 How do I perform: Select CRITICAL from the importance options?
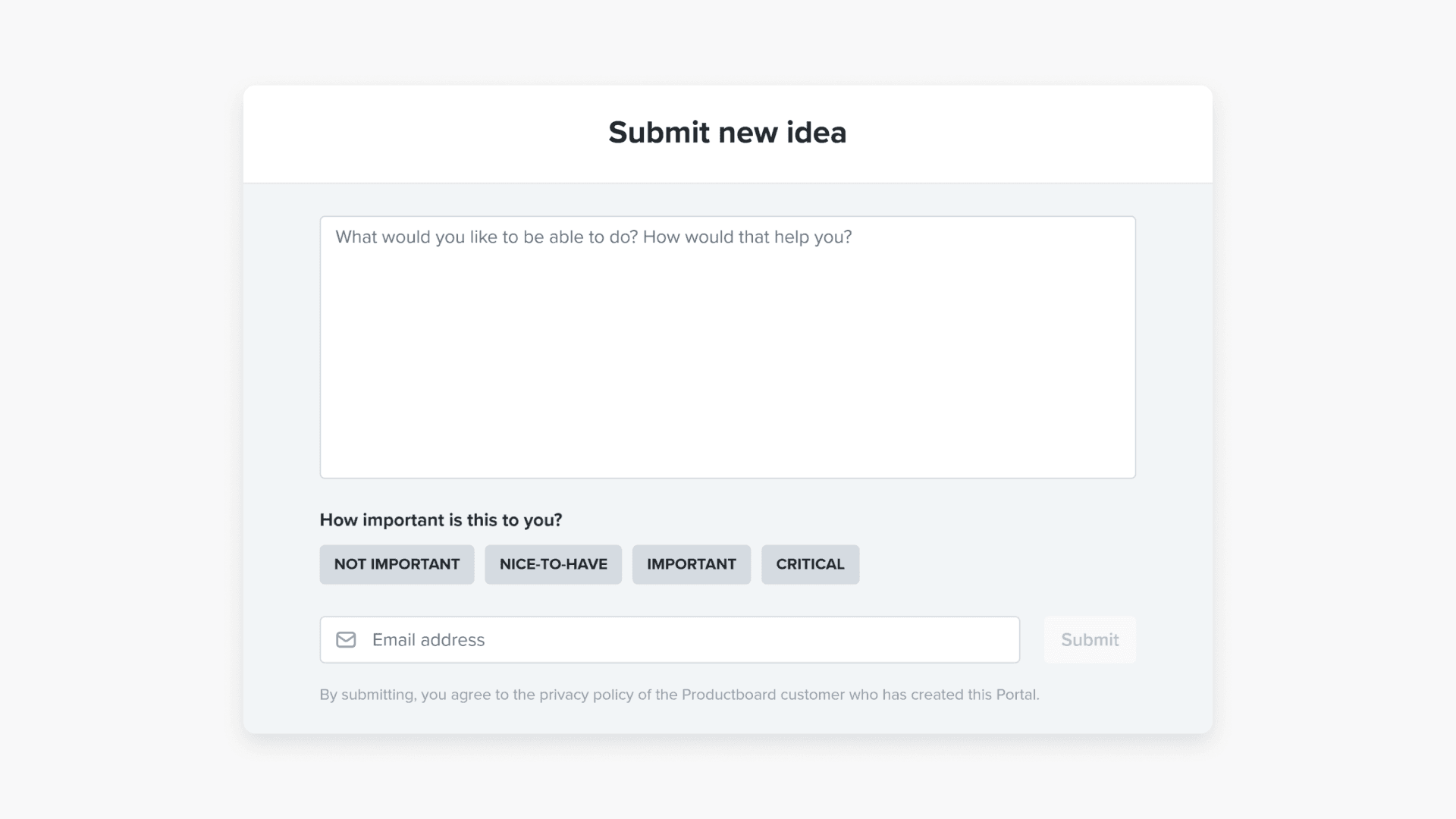(810, 564)
